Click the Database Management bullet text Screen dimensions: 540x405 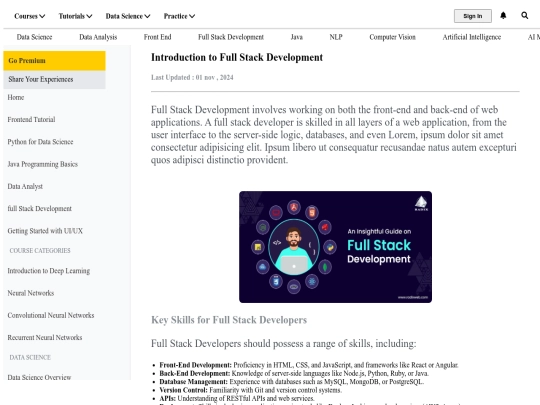[292, 382]
